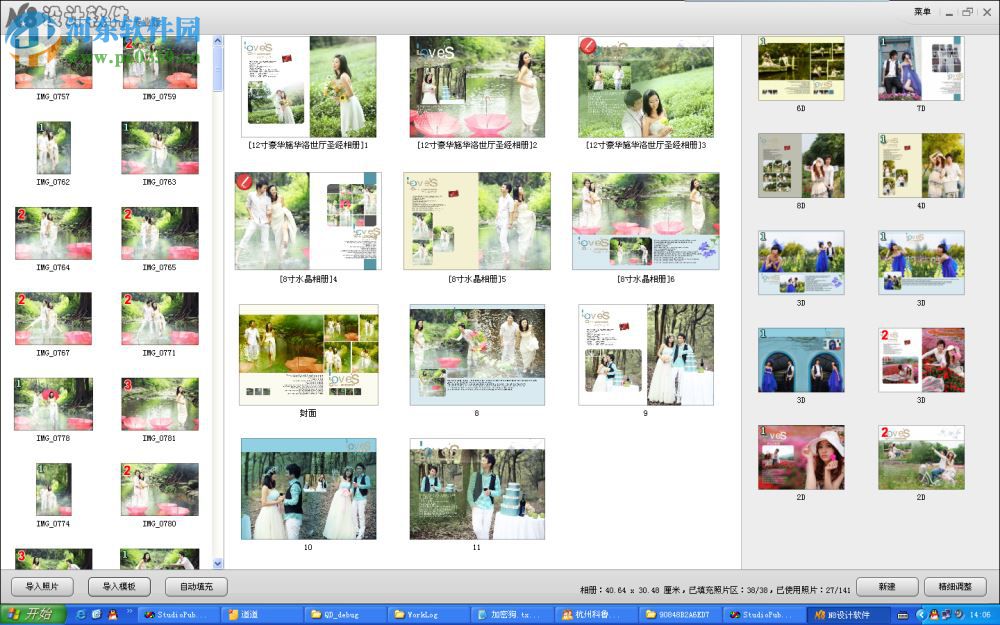The height and width of the screenshot is (625, 1000).
Task: Open album page [8寸水晶相册]5
Action: 477,221
